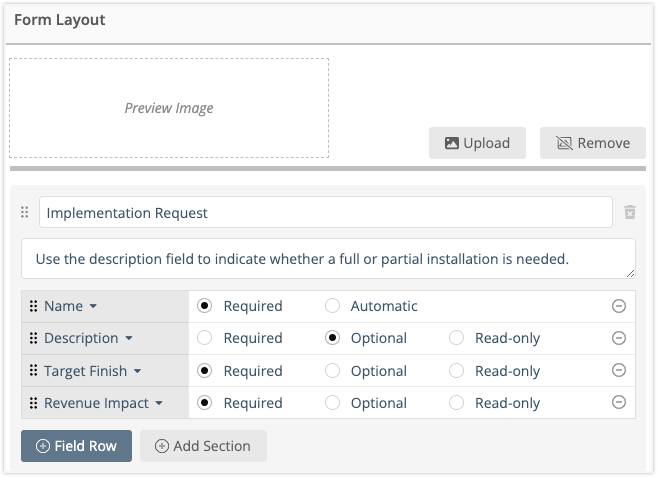
Task: Set Name field to Automatic
Action: [333, 306]
